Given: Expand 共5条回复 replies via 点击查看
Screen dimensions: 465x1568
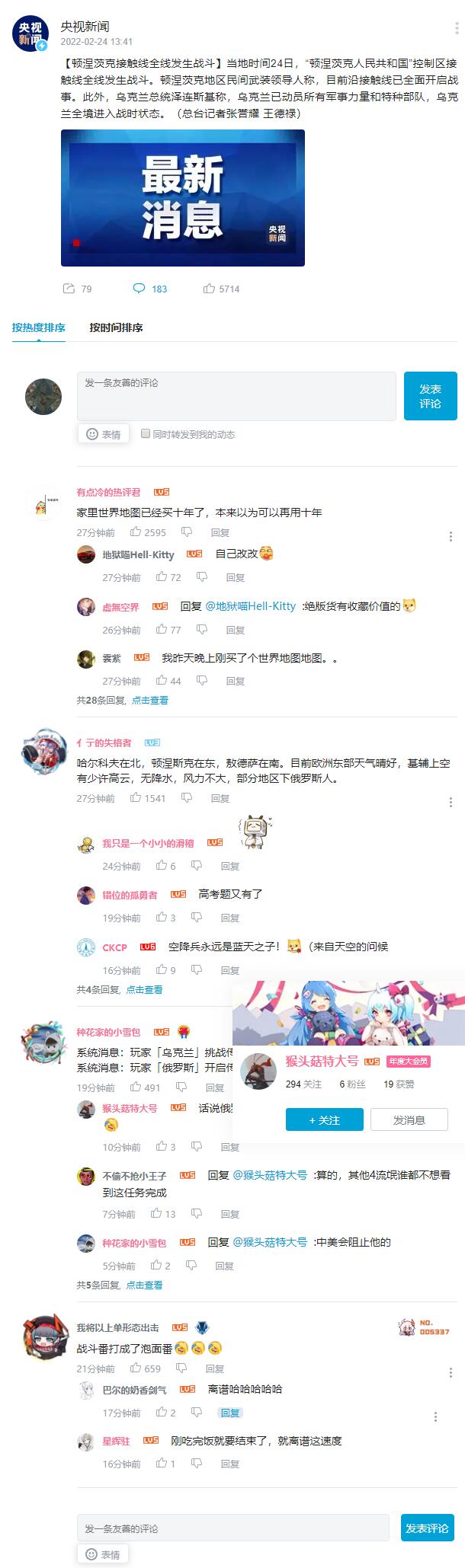Looking at the screenshot, I should 144,1285.
